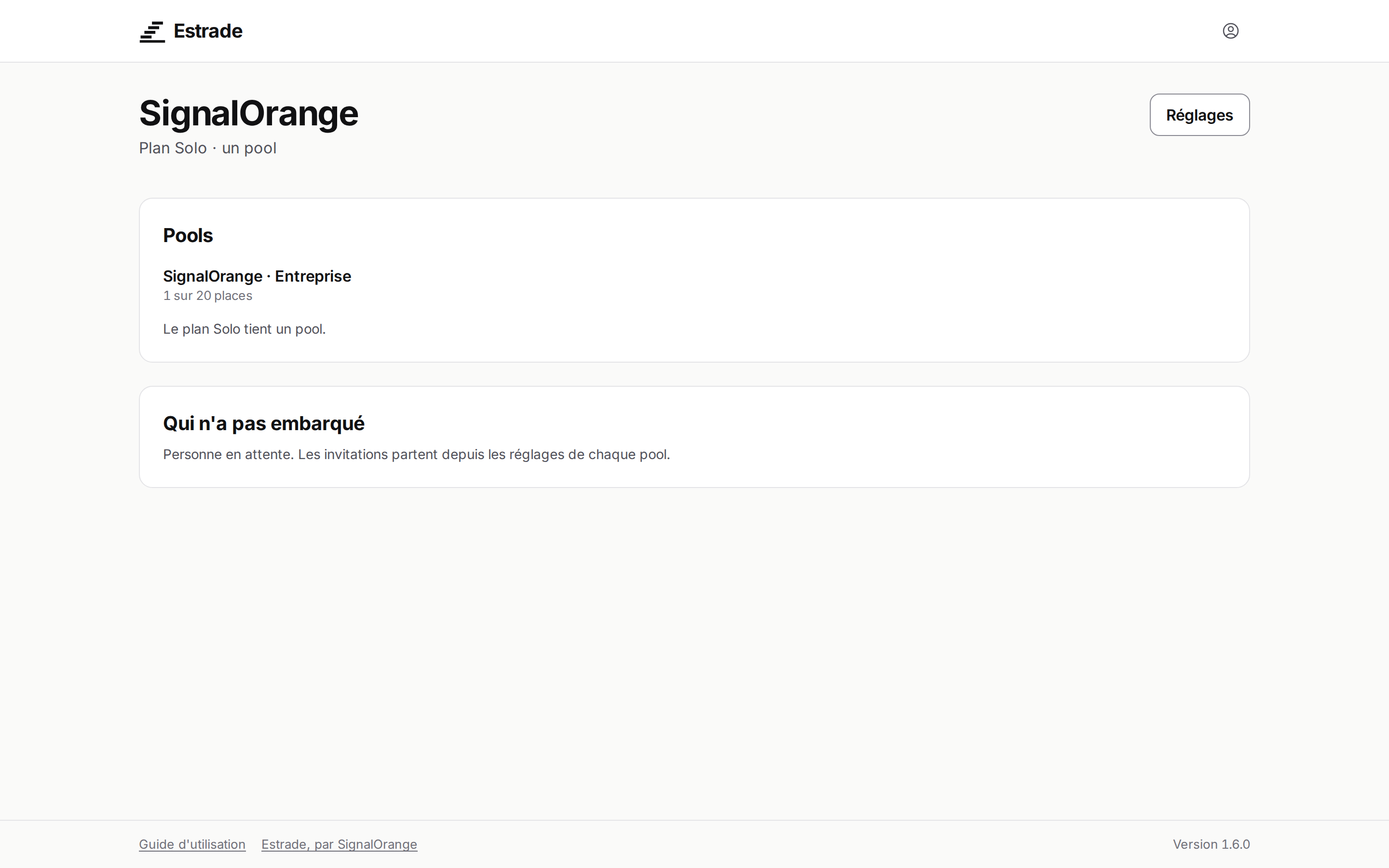Click the Estrade brand name in header

208,31
